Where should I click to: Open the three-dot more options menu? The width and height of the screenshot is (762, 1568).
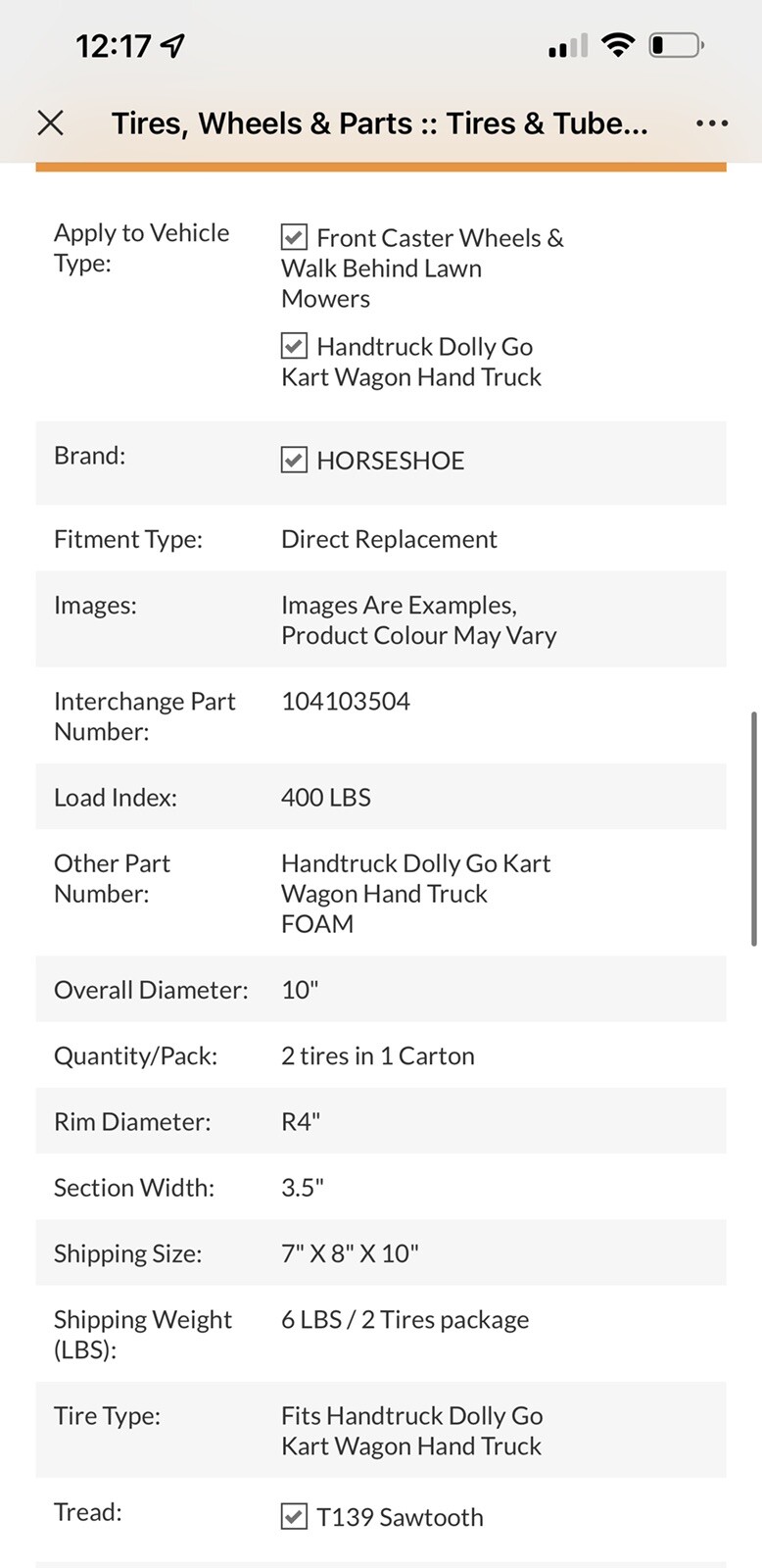point(711,123)
